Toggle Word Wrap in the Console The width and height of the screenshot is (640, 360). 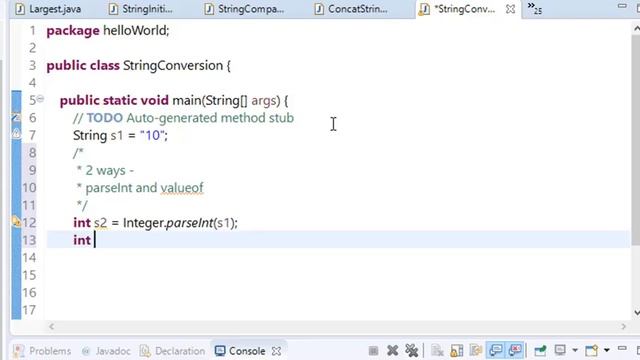point(476,351)
